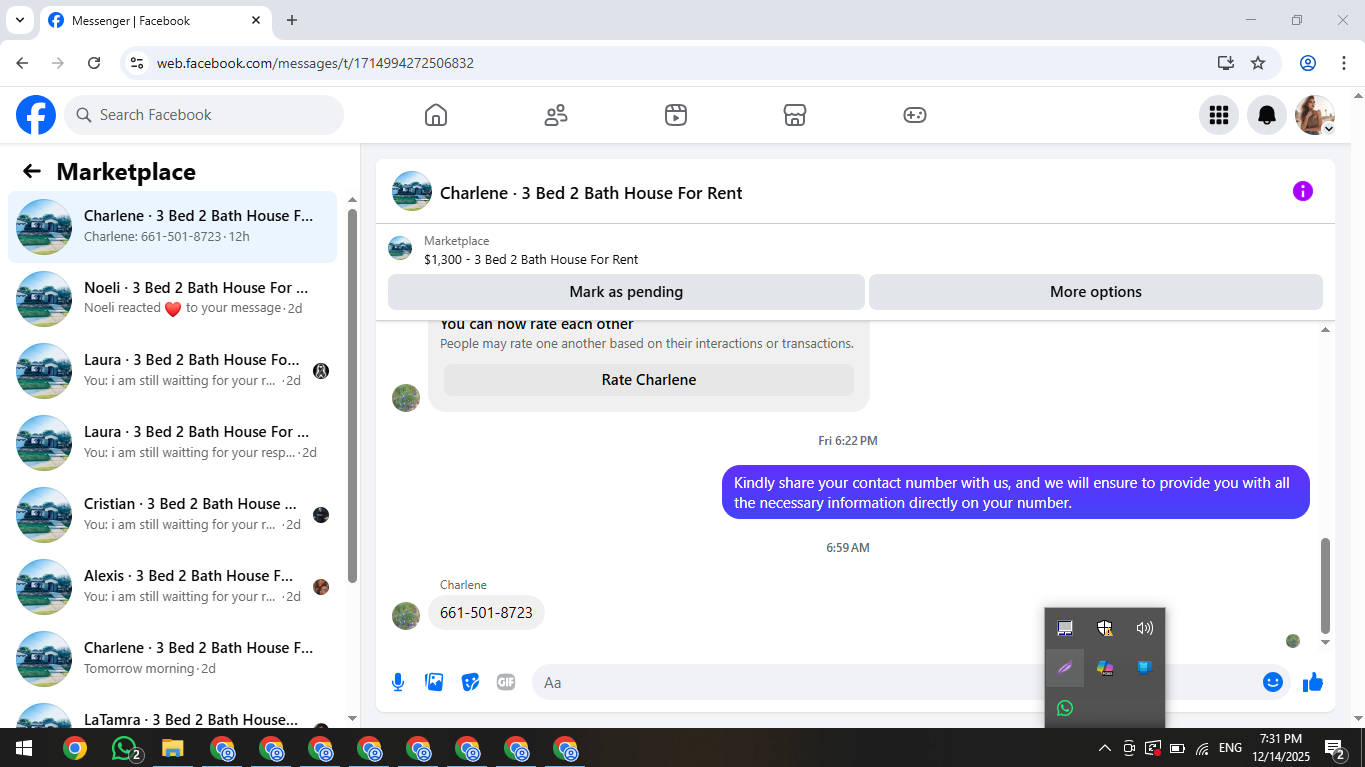
Task: Go to the Facebook logo home
Action: click(36, 115)
